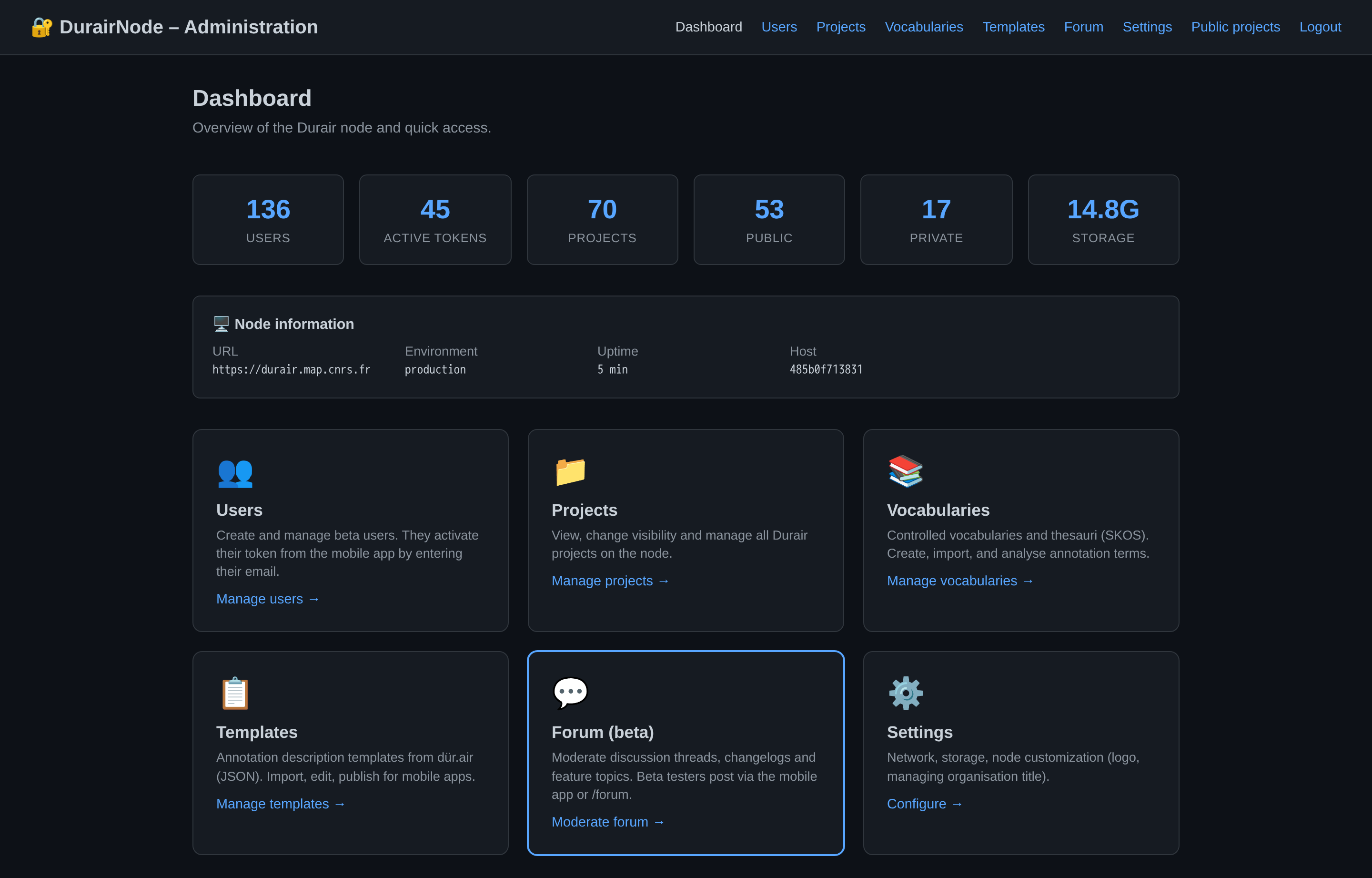Open Templates in the top navigation

(1013, 27)
